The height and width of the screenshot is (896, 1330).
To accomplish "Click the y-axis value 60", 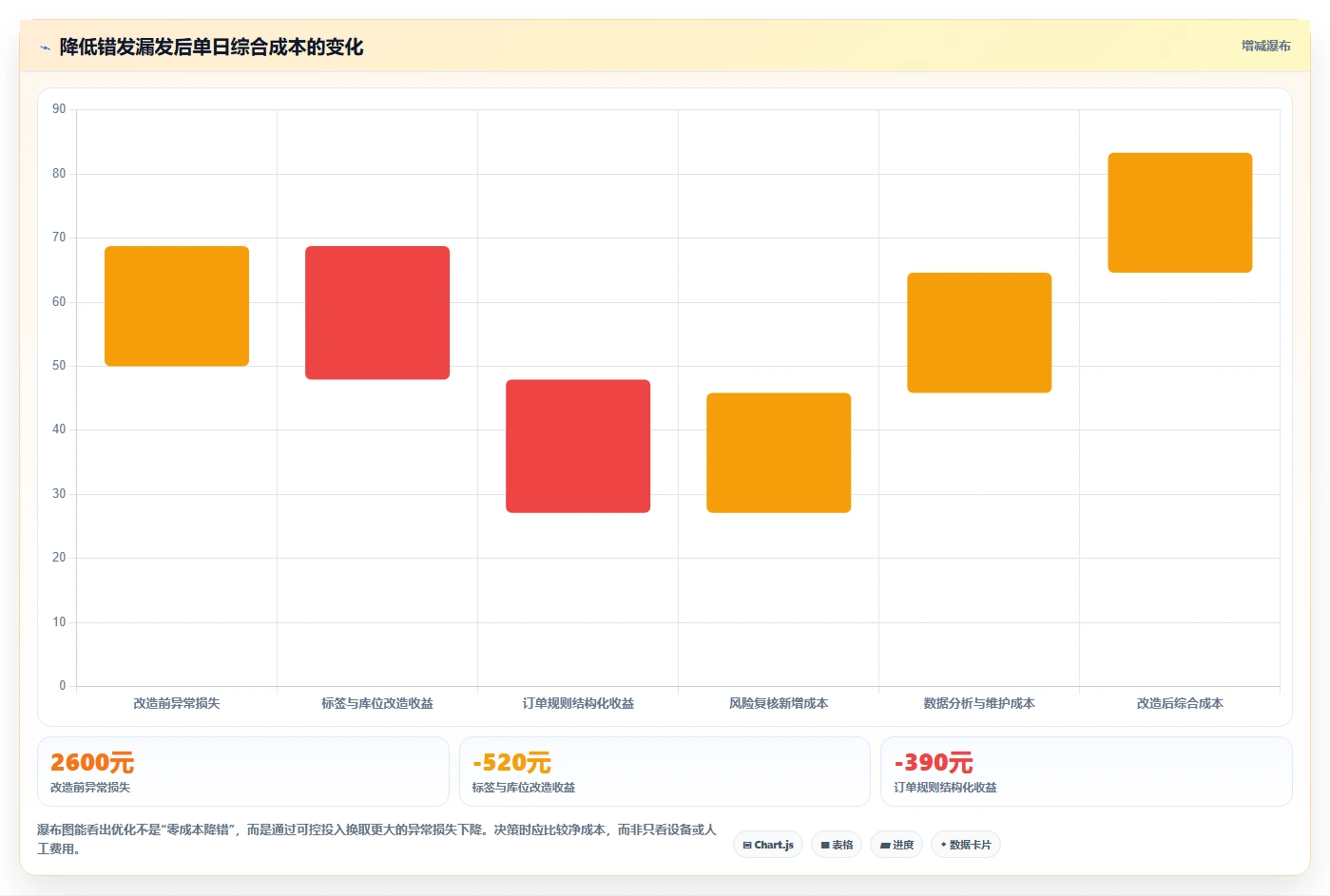I will [59, 301].
